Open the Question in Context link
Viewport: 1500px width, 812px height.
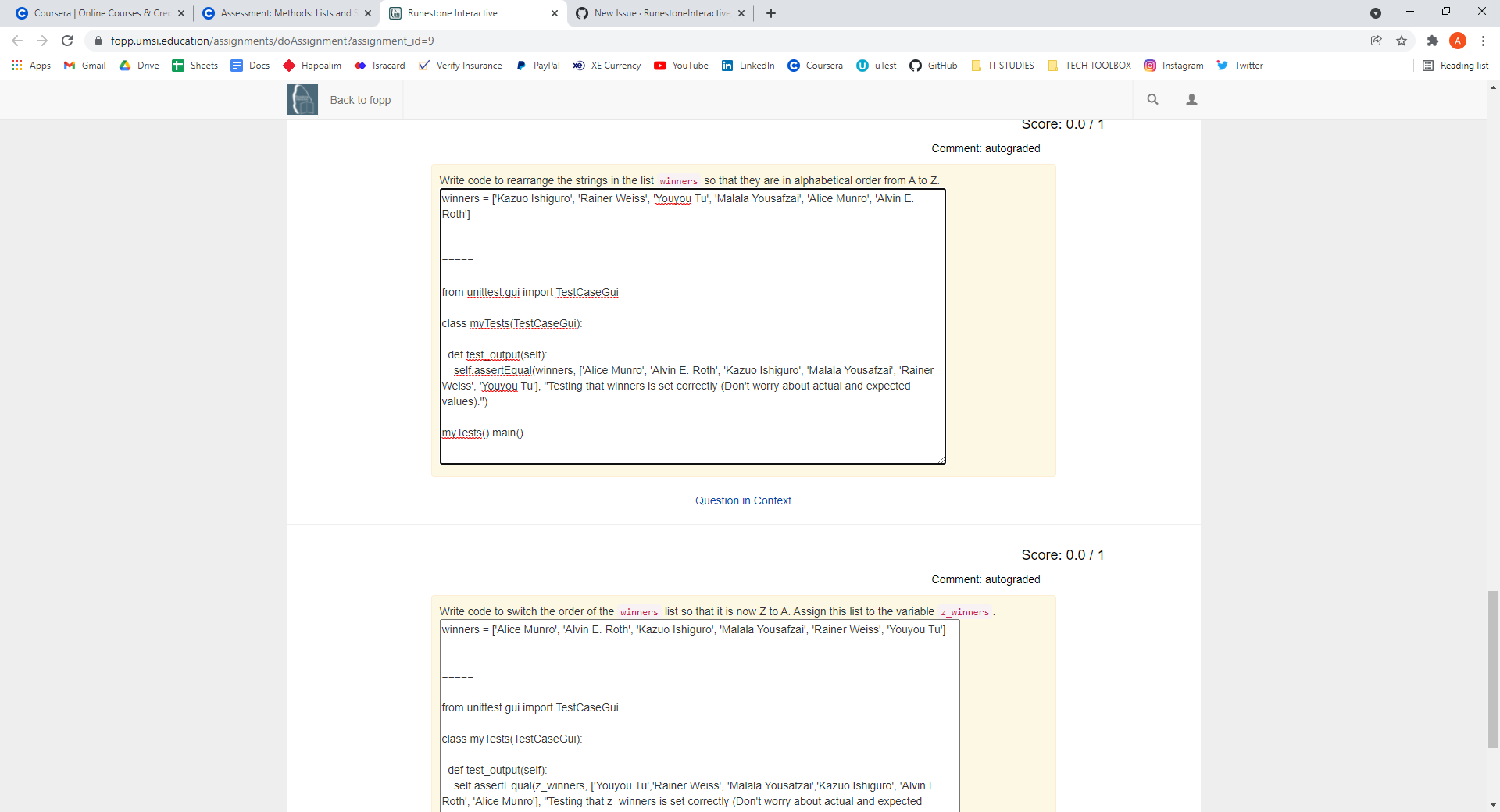click(743, 500)
